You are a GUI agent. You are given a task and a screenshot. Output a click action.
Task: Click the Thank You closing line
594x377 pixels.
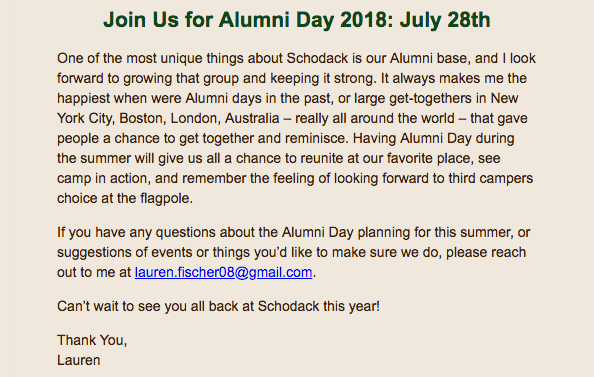[x=92, y=340]
